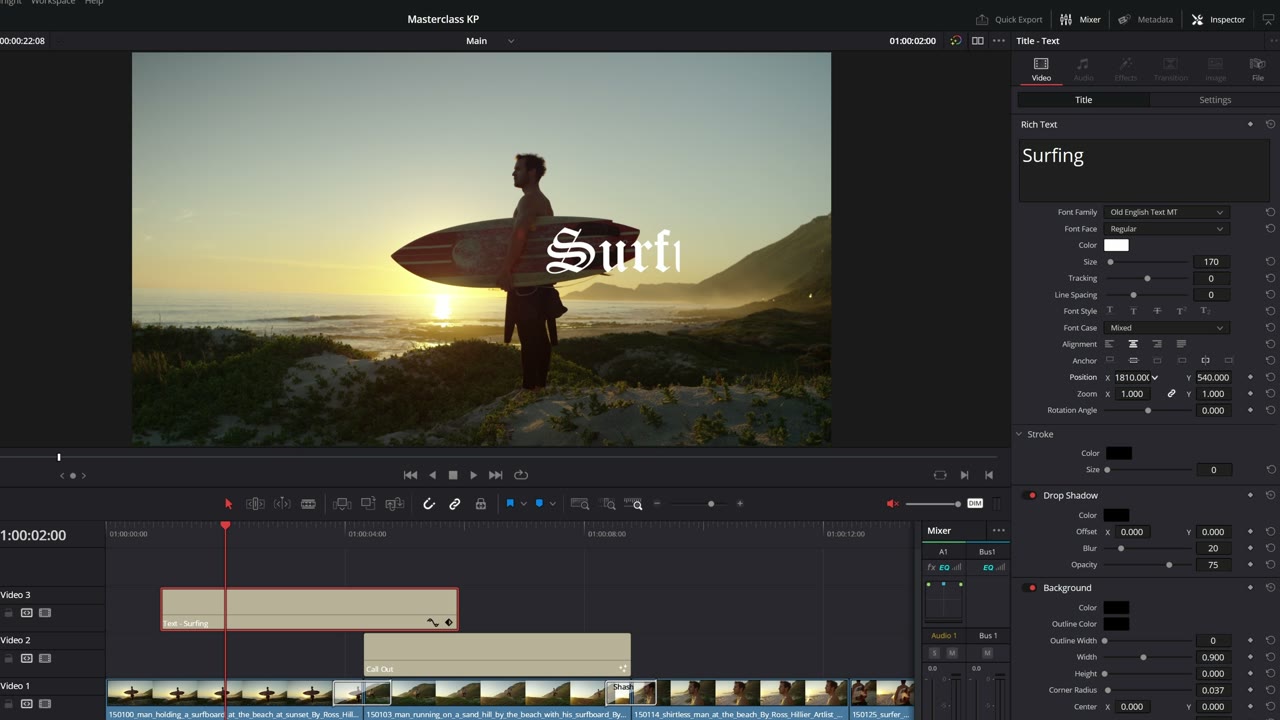Click the Detail Zoom icon

608,504
